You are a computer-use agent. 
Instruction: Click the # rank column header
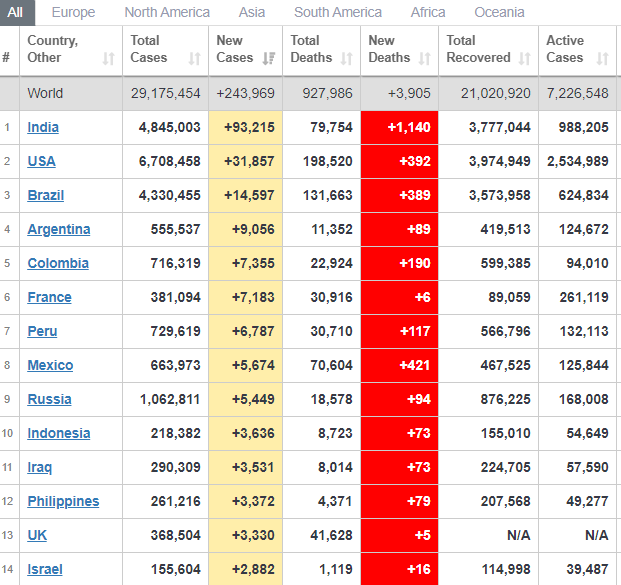tap(7, 58)
